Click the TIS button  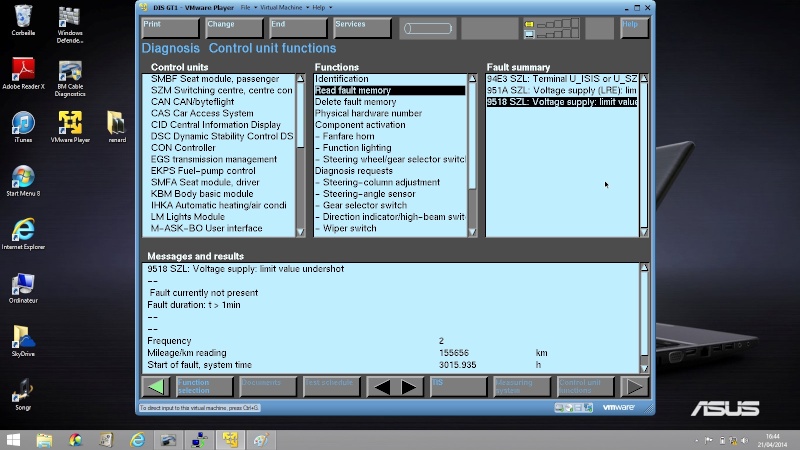pos(458,387)
